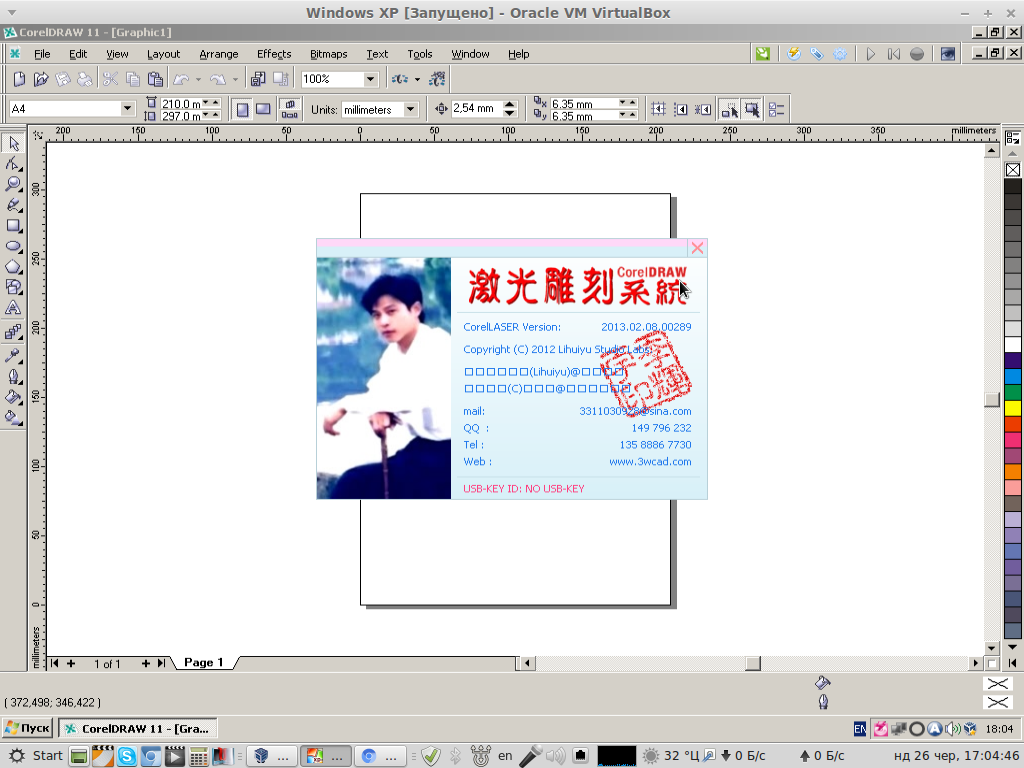Image resolution: width=1024 pixels, height=768 pixels.
Task: Toggle Snap to Objects button
Action: (703, 109)
